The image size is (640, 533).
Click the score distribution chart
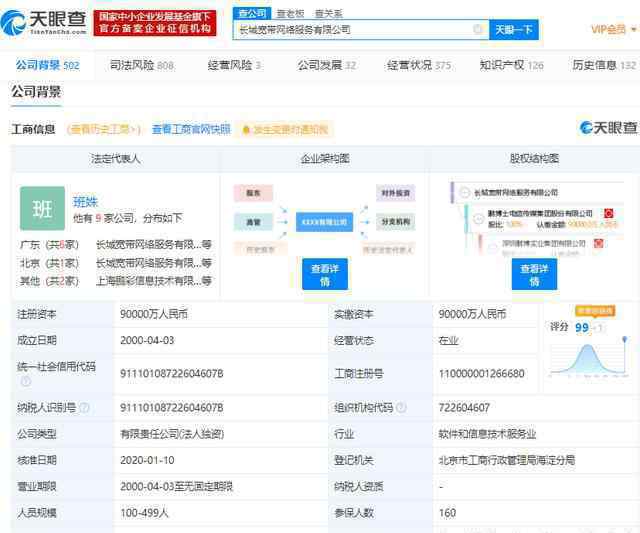[589, 356]
